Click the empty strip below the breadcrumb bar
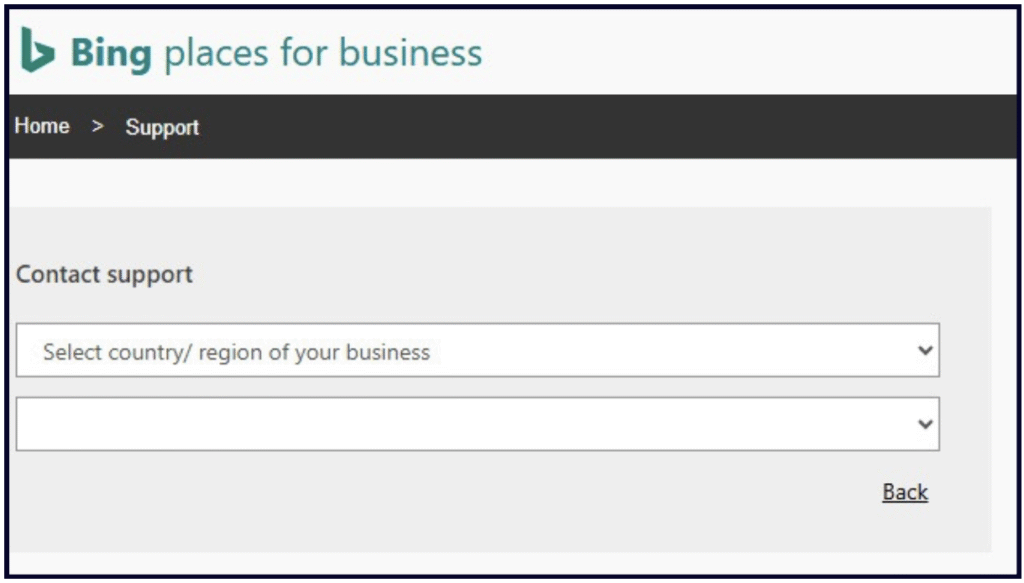This screenshot has height=583, width=1024. coord(500,182)
